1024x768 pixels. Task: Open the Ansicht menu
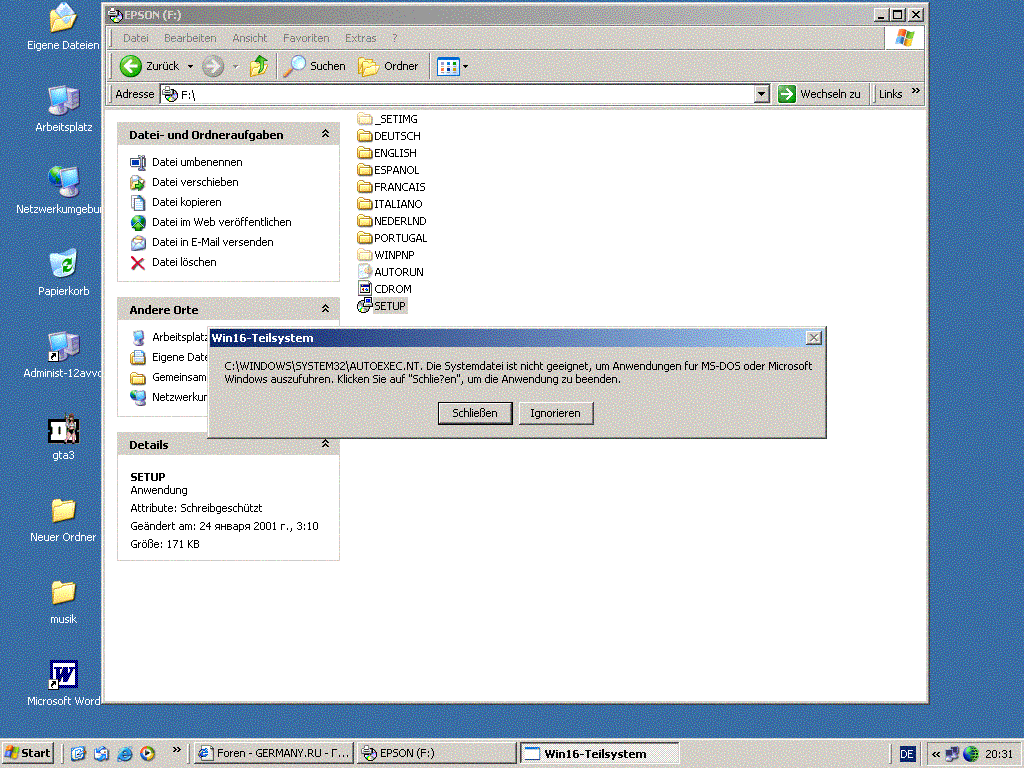pos(250,38)
